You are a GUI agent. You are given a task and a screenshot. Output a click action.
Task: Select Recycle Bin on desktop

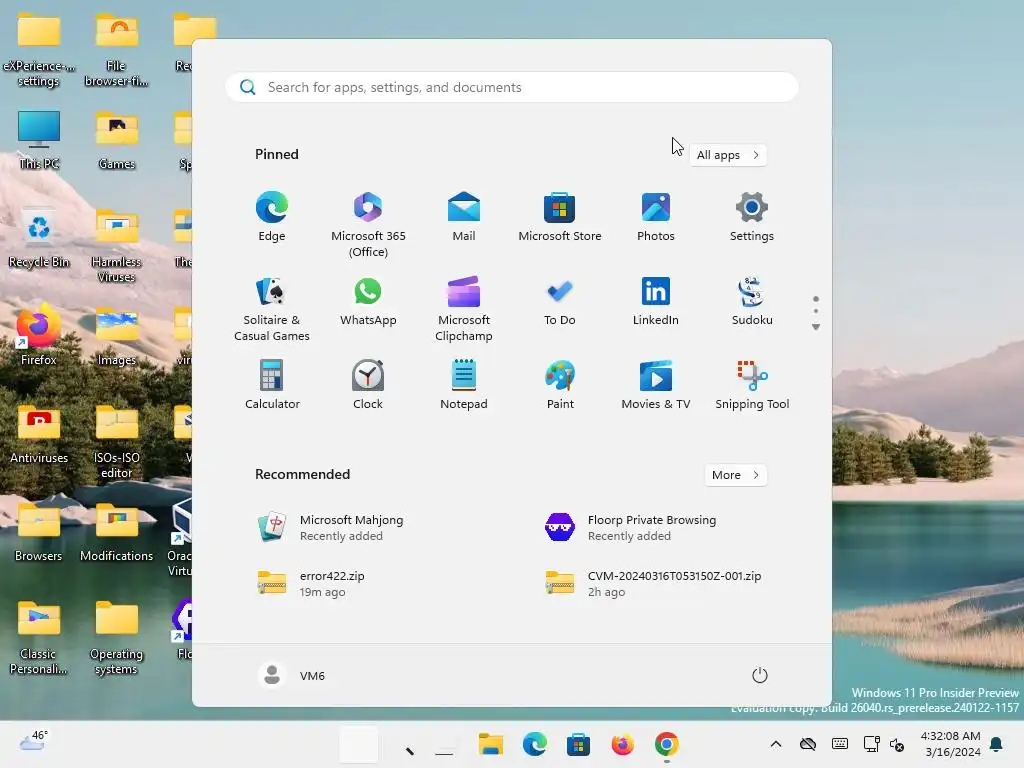(x=39, y=238)
